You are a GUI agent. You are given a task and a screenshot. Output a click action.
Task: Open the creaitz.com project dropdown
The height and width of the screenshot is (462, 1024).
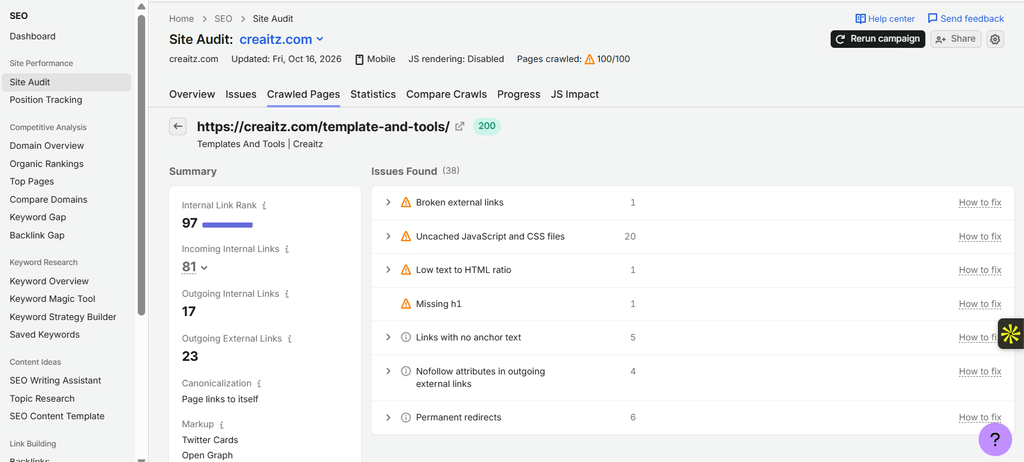(x=281, y=39)
